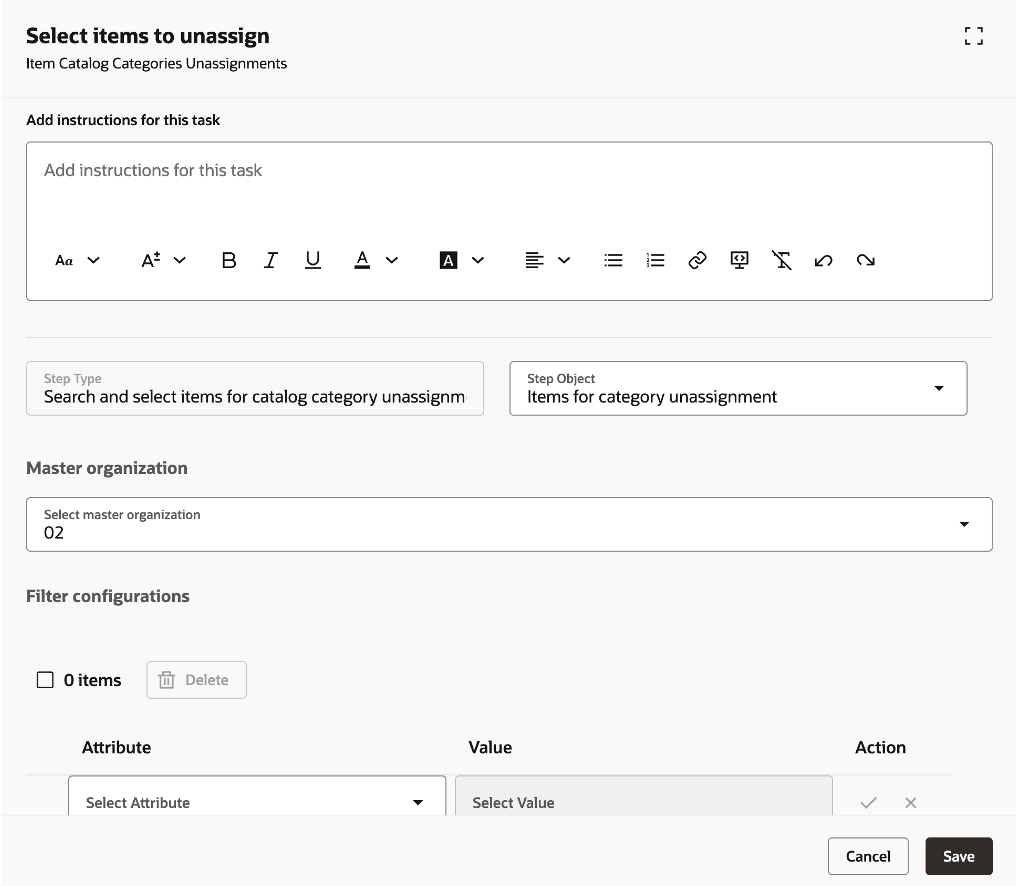
Task: Open the text alignment options
Action: click(x=563, y=260)
